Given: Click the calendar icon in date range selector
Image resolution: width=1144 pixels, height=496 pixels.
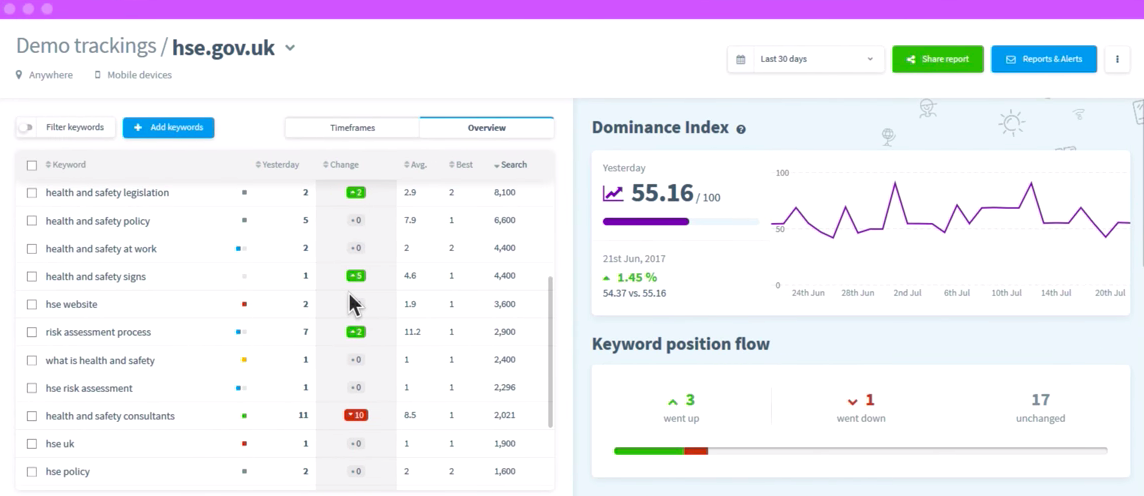Looking at the screenshot, I should 741,59.
